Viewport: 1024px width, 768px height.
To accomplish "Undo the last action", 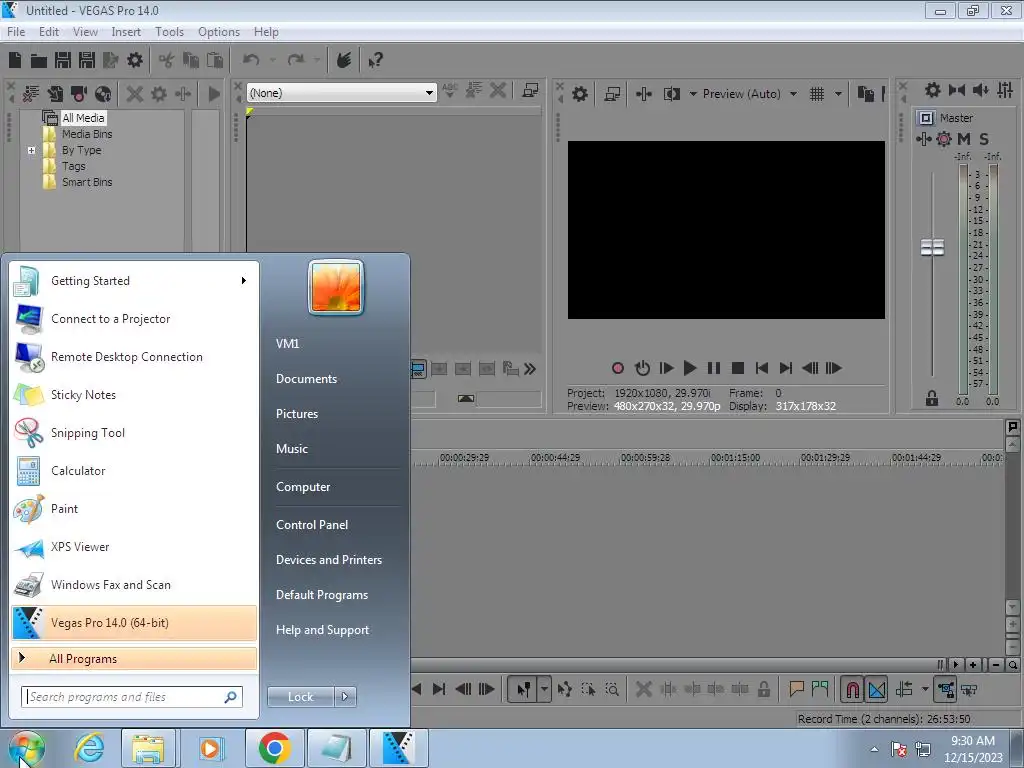I will click(x=251, y=60).
